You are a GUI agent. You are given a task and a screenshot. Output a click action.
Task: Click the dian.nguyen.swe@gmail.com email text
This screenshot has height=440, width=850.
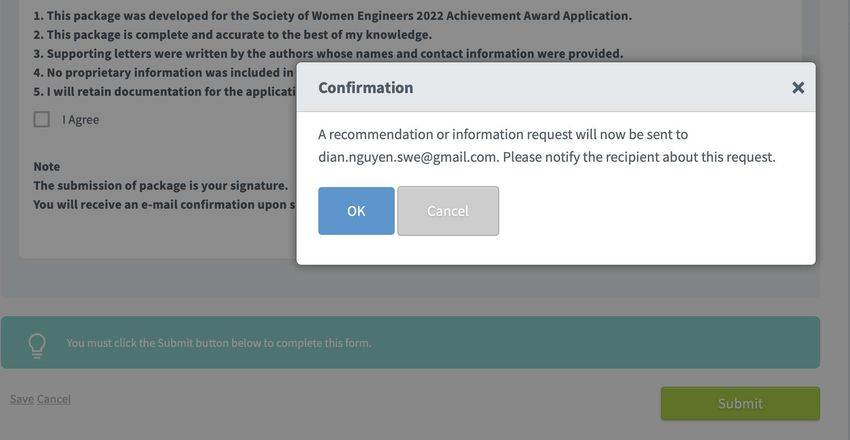coord(407,157)
